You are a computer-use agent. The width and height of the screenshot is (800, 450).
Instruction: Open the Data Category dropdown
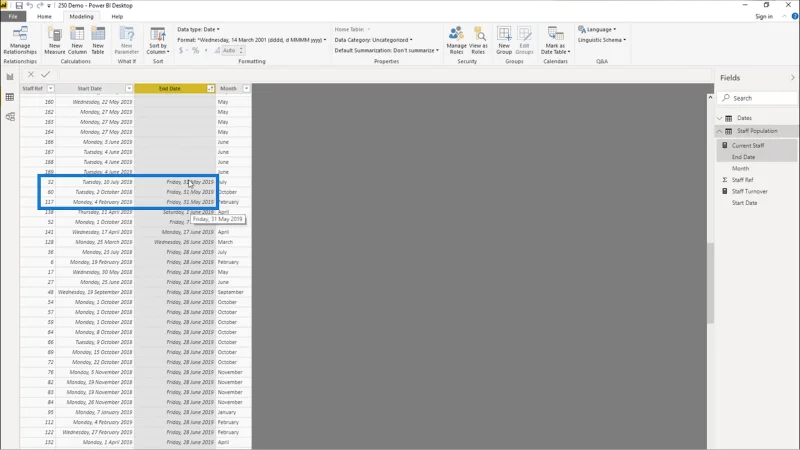tap(373, 40)
